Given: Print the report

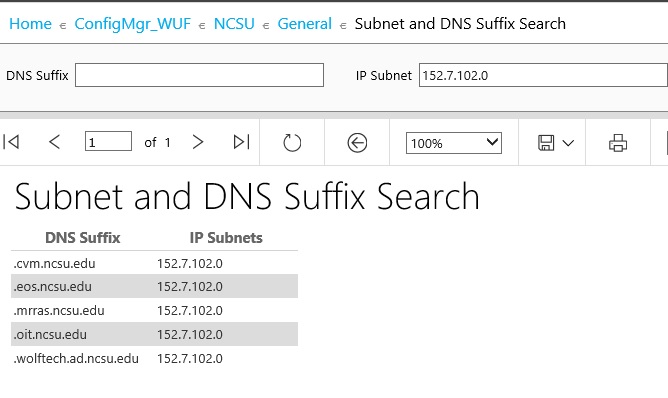Looking at the screenshot, I should pos(618,143).
